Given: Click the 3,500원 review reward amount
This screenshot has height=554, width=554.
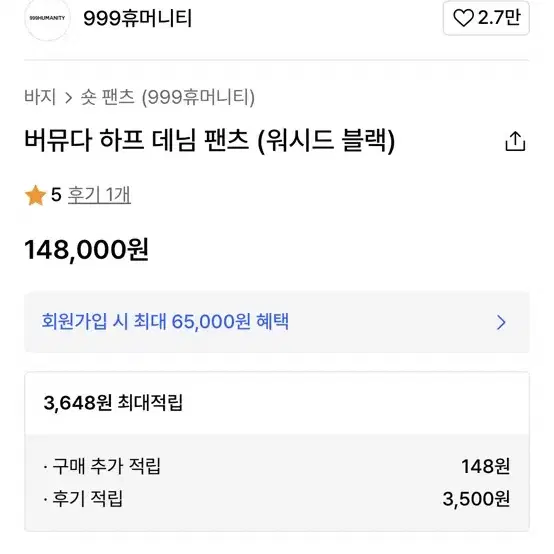Looking at the screenshot, I should click(x=476, y=499).
